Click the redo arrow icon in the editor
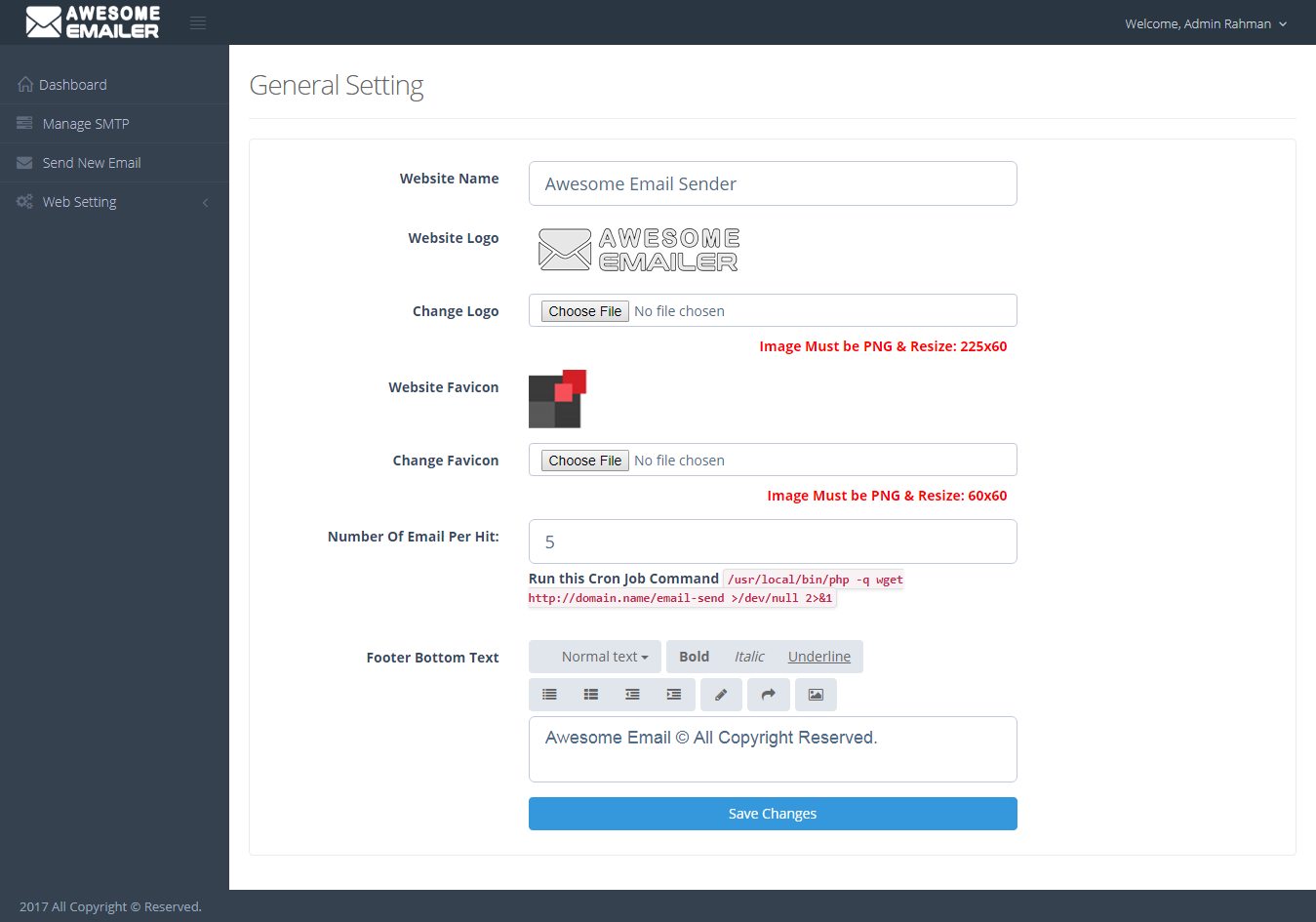 pos(768,694)
